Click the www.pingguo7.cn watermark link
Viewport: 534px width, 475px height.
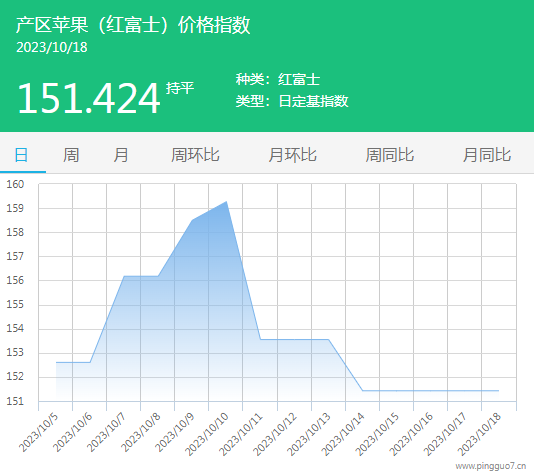point(491,466)
